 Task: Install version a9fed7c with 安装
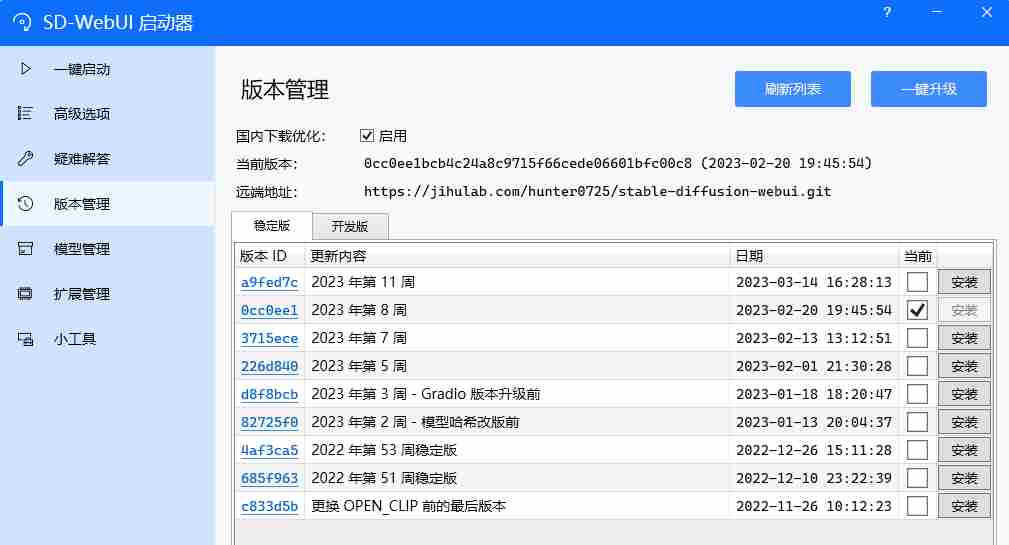point(964,282)
